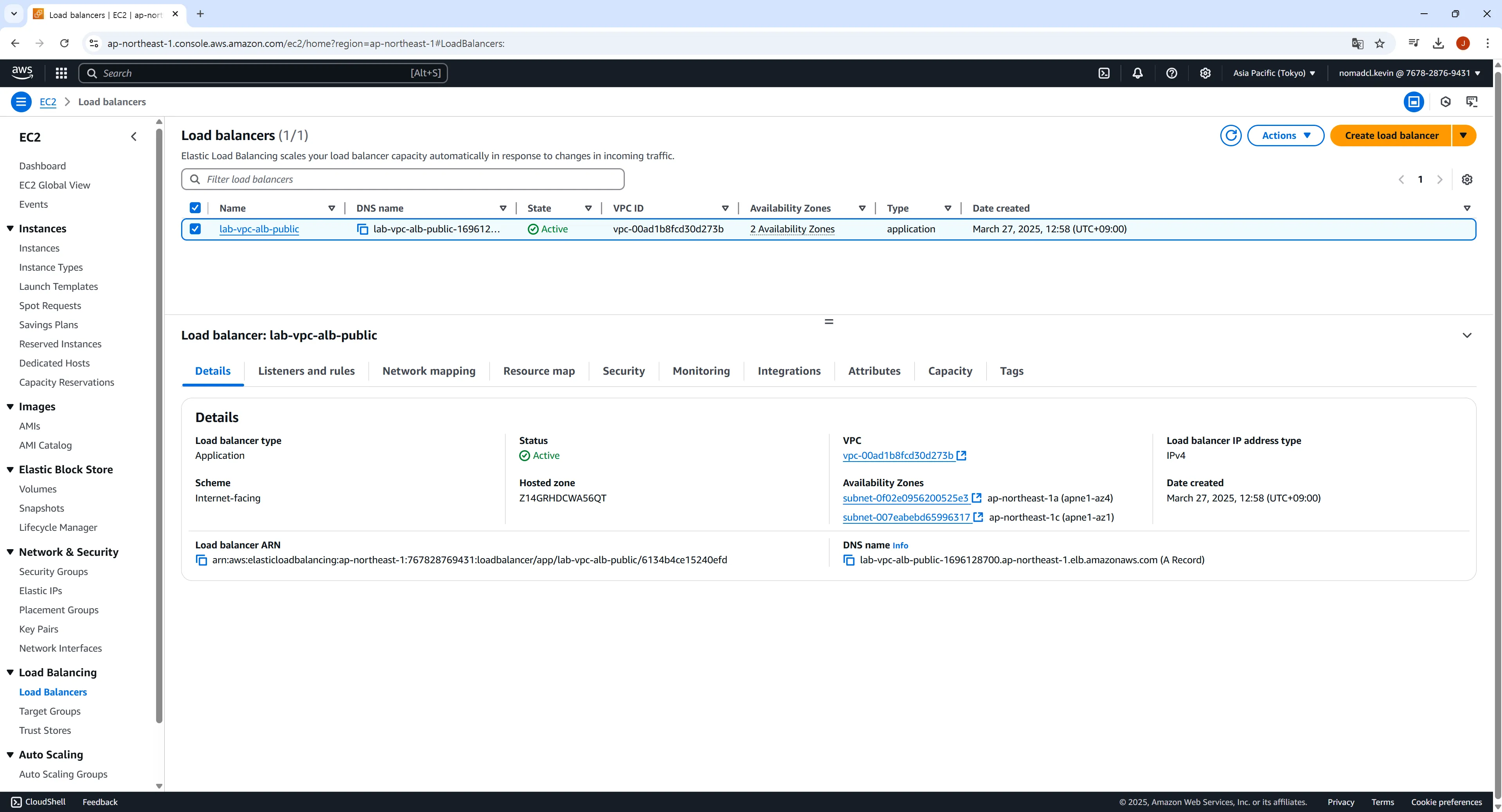Click the refresh load balancers icon

tap(1230, 135)
